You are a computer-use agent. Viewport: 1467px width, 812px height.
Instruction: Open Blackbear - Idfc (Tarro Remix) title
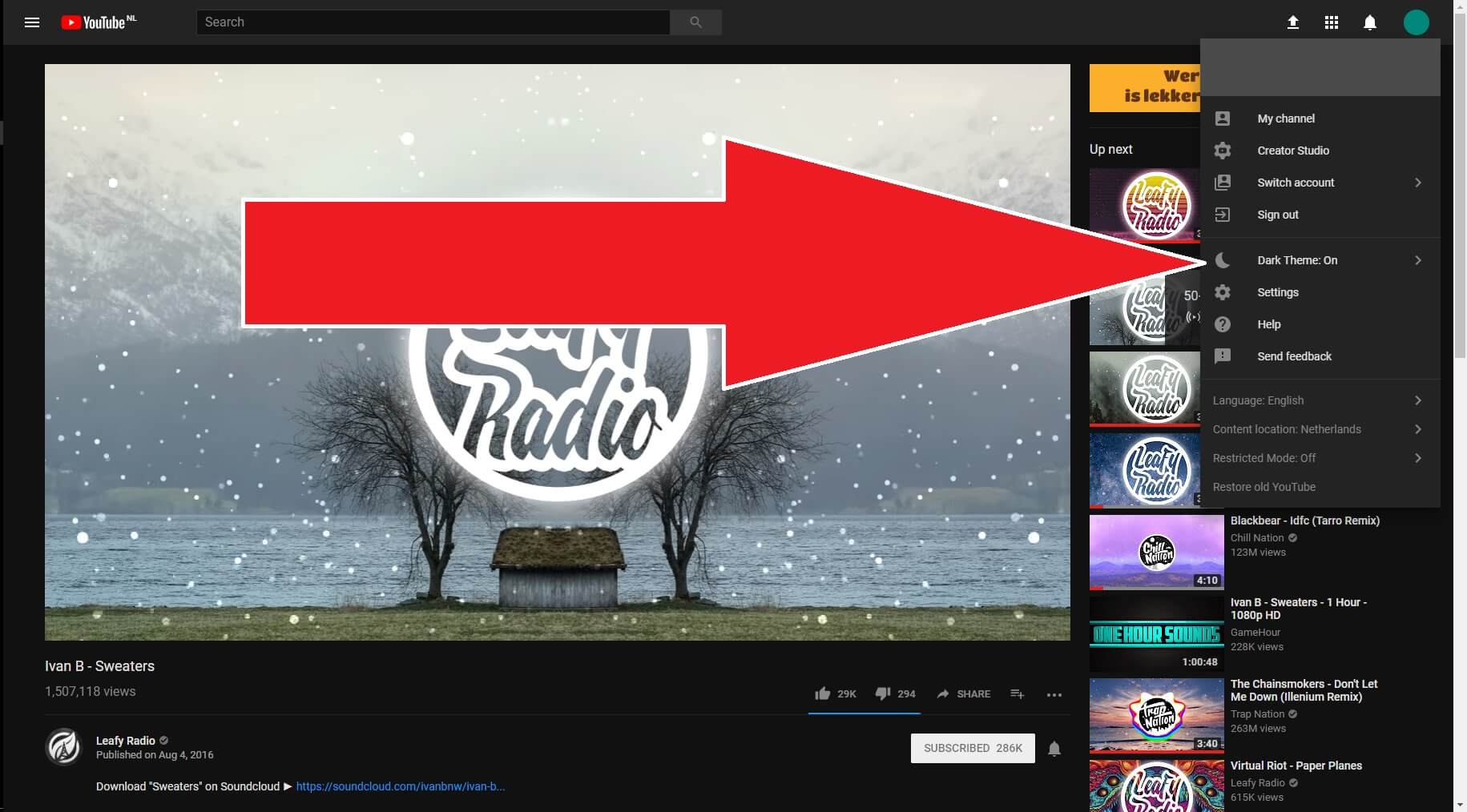[x=1305, y=521]
